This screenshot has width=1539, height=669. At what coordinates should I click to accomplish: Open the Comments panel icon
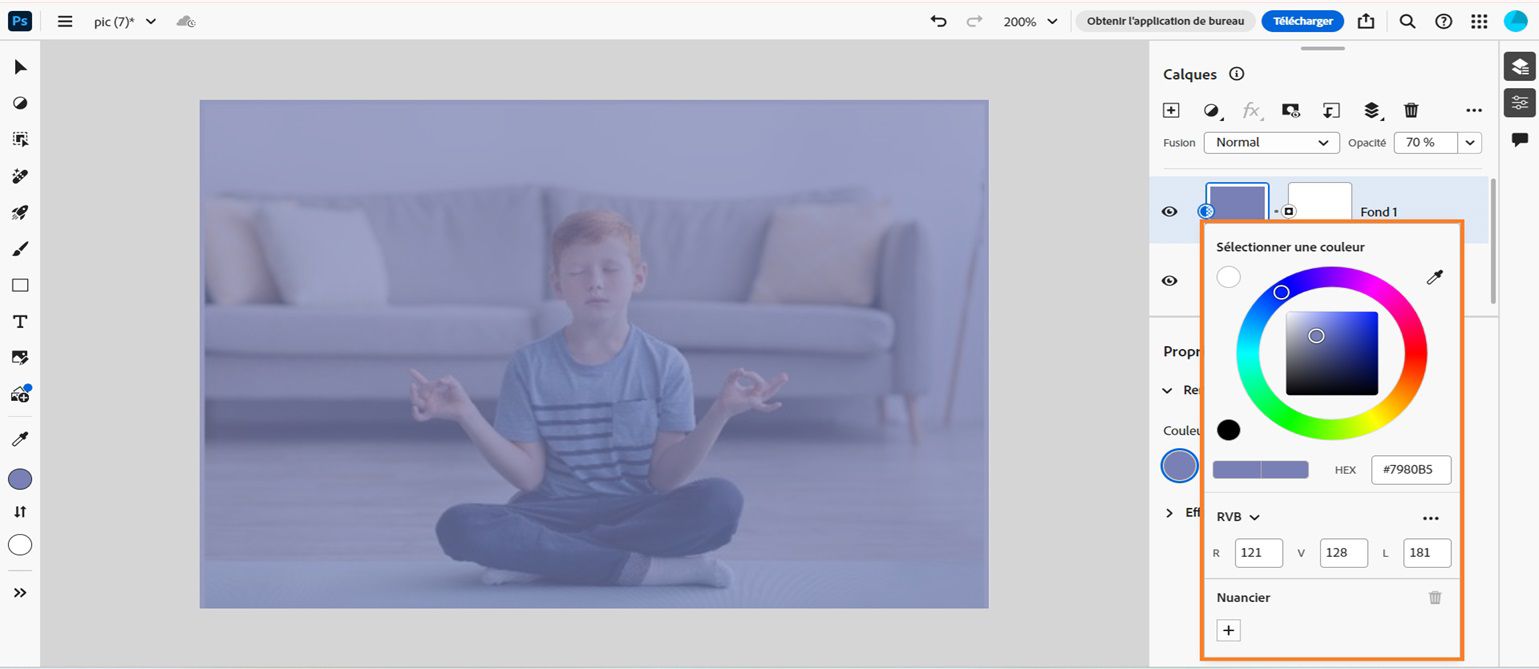click(1519, 138)
